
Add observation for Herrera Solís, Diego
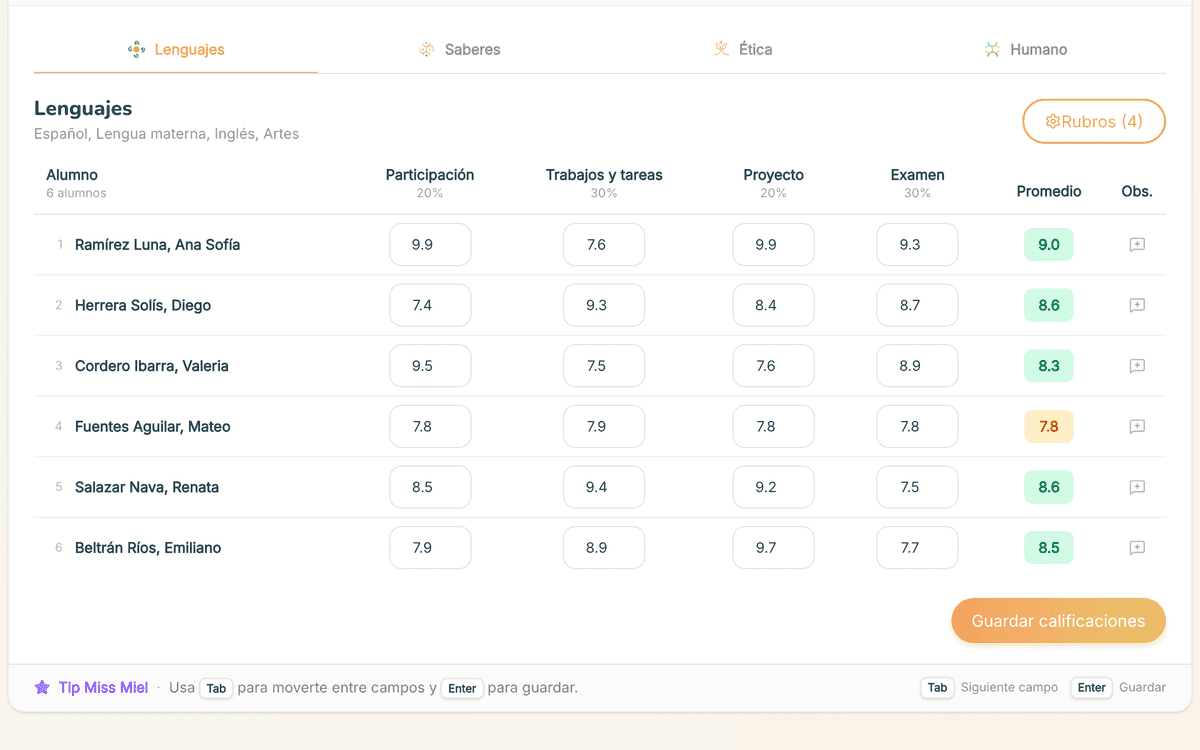(x=1137, y=305)
